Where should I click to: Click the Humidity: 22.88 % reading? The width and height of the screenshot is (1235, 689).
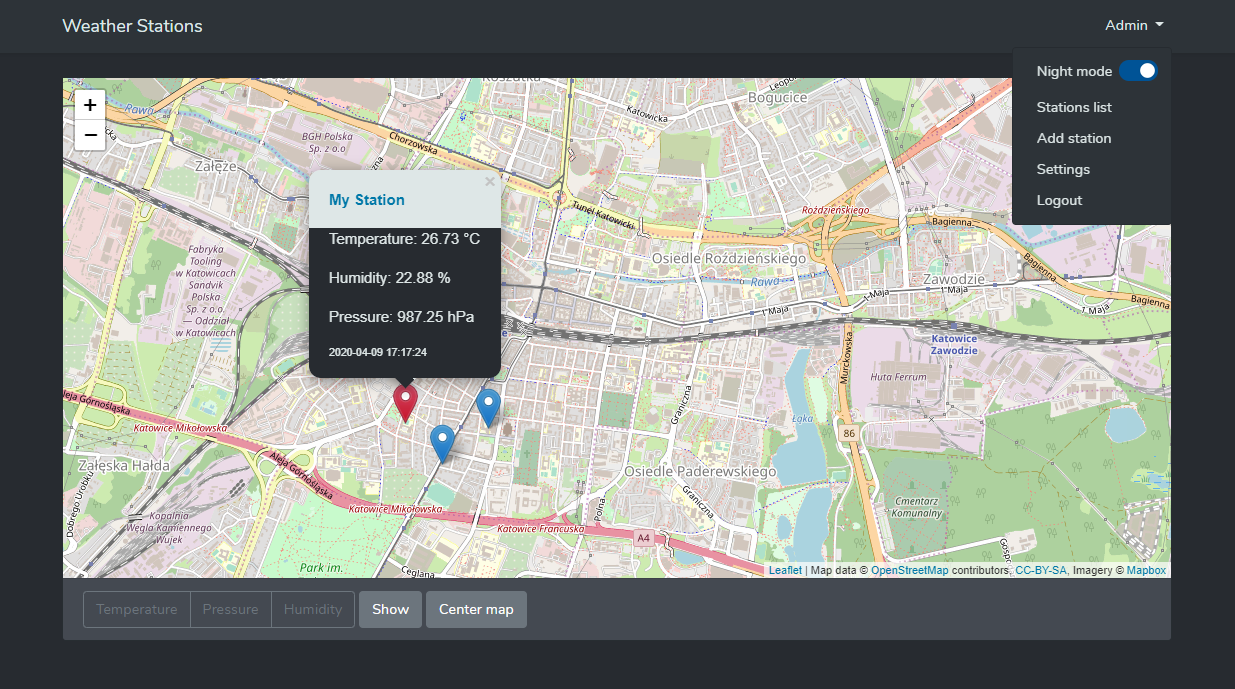click(x=390, y=278)
